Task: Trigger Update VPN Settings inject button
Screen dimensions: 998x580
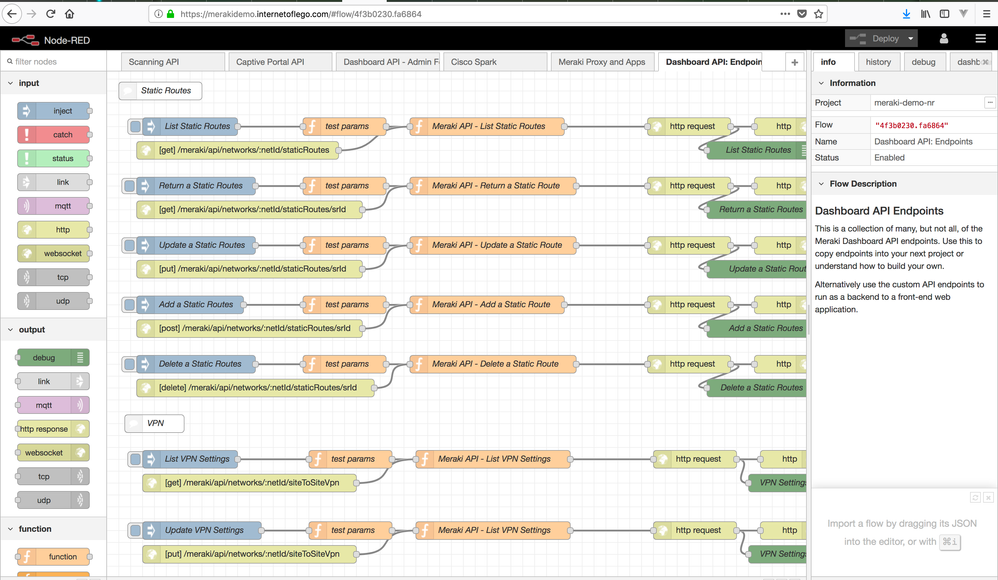Action: click(x=135, y=530)
